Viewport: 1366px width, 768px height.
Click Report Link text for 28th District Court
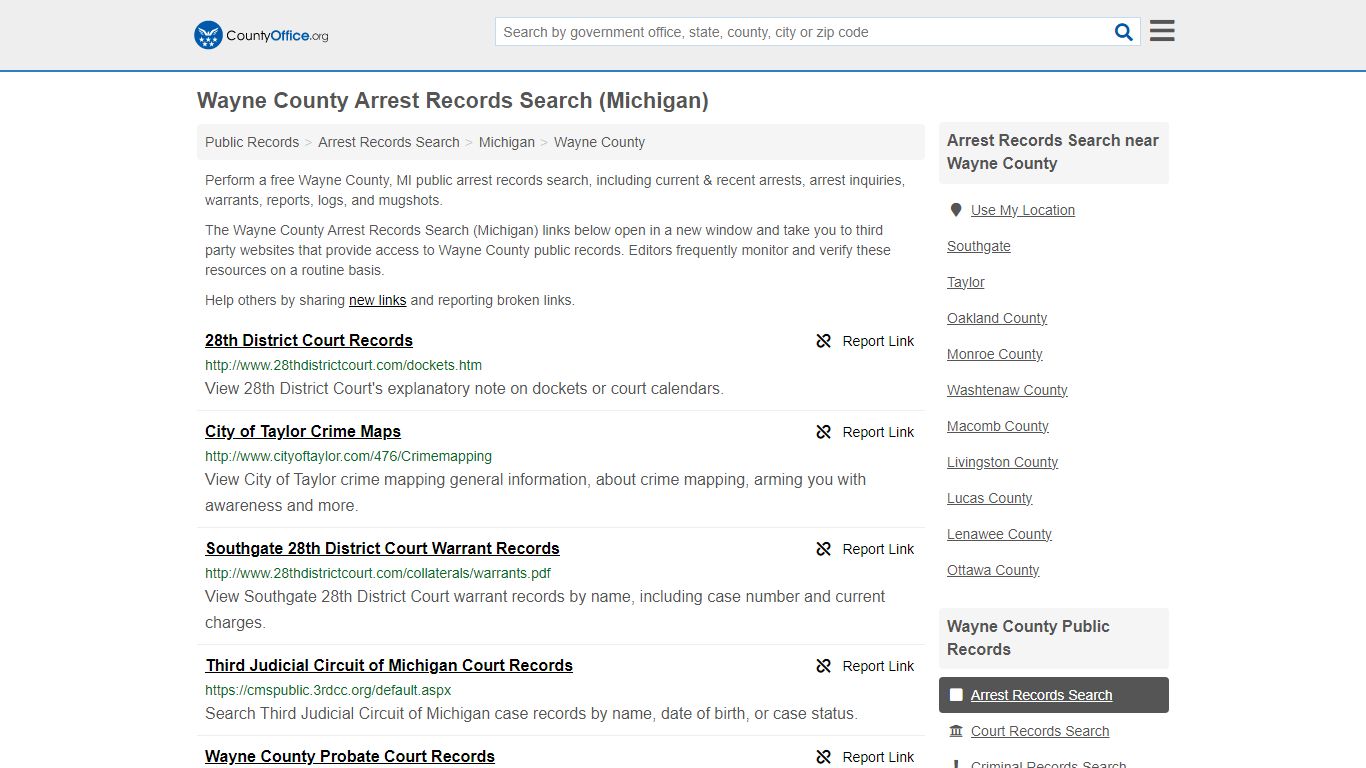pos(878,341)
